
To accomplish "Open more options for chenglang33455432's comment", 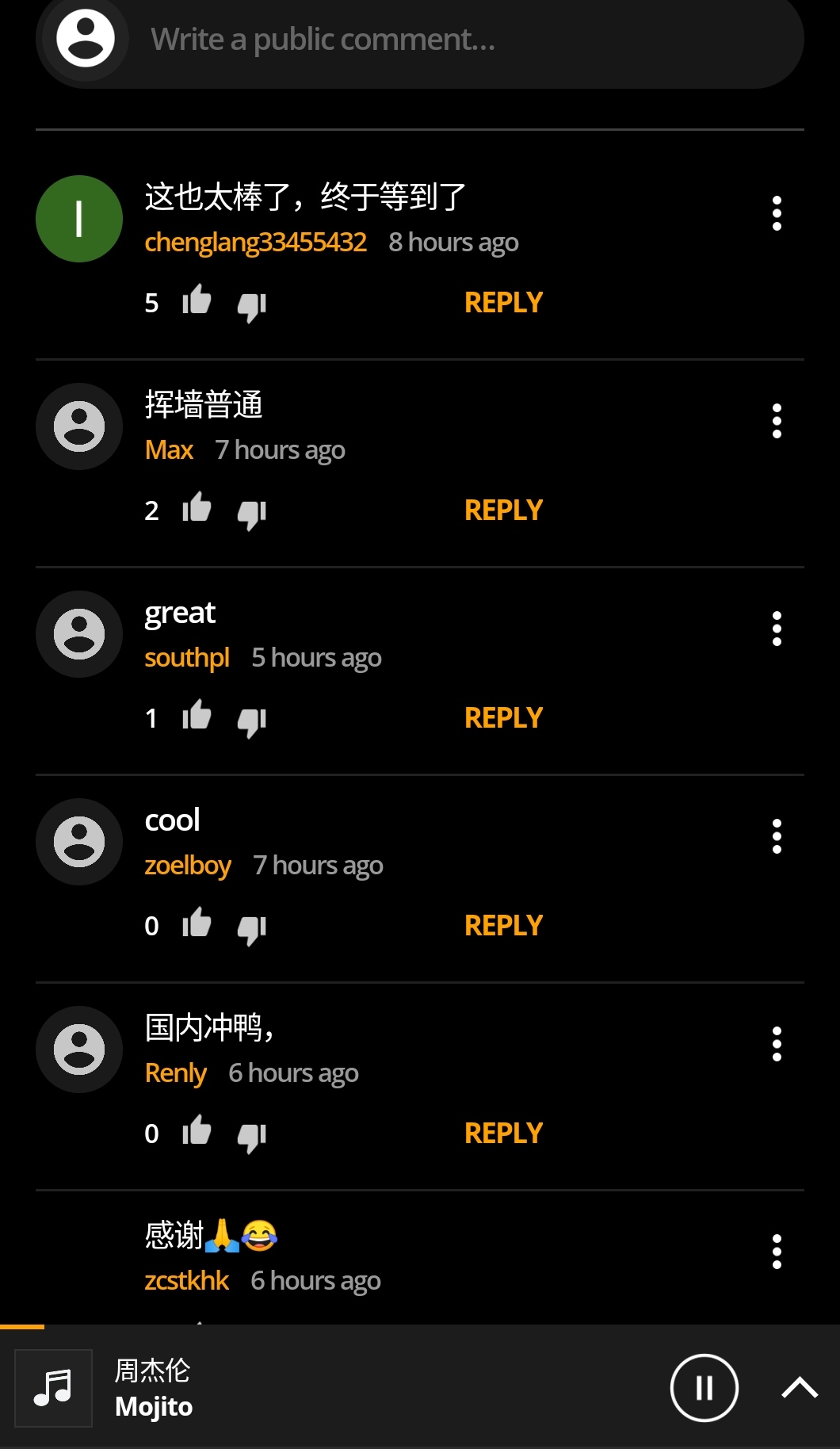I will tap(777, 213).
